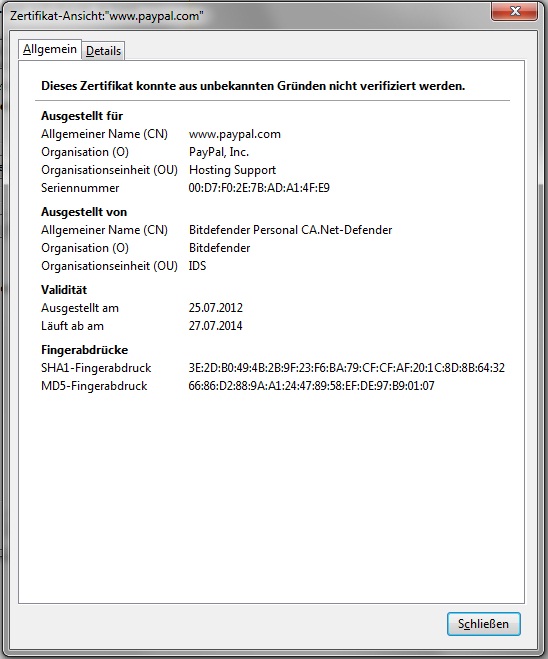Select the 'Validität' heading

point(64,290)
